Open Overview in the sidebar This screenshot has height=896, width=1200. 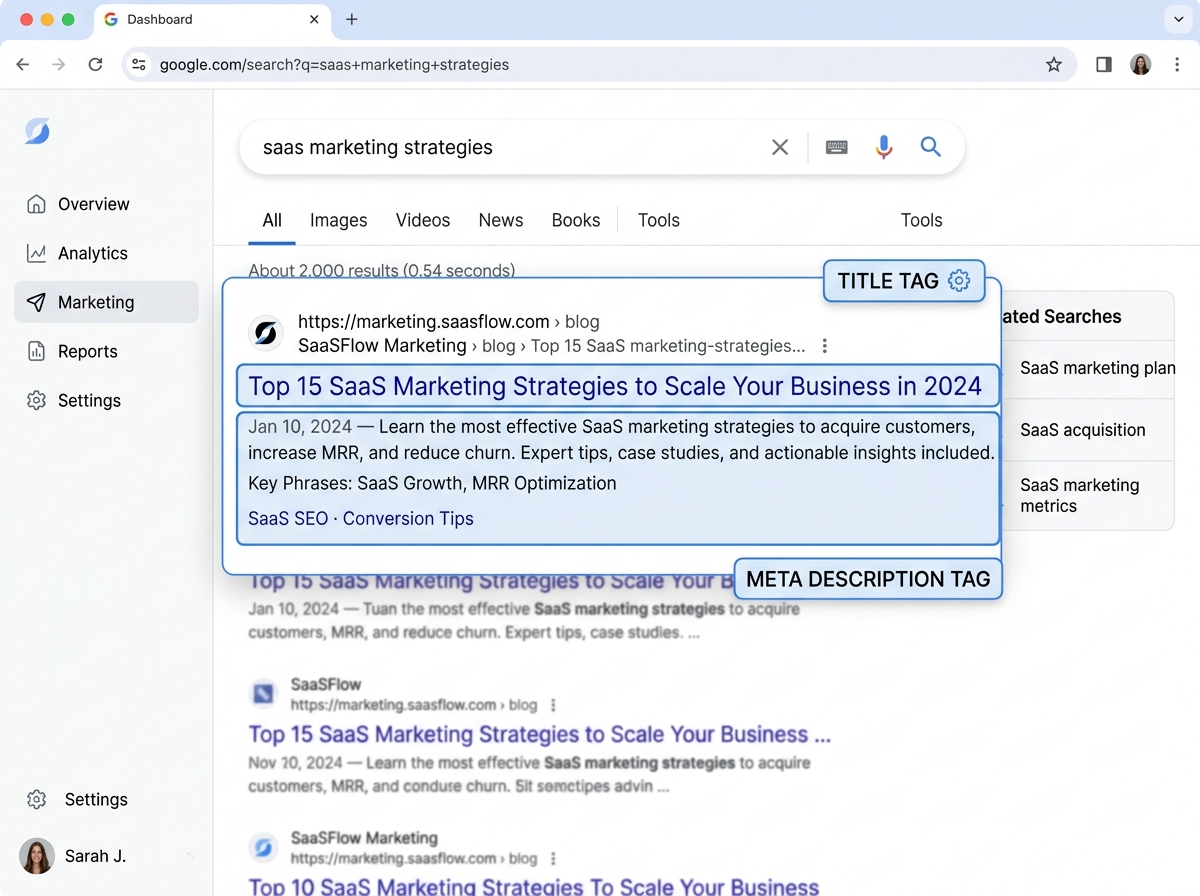[x=106, y=204]
